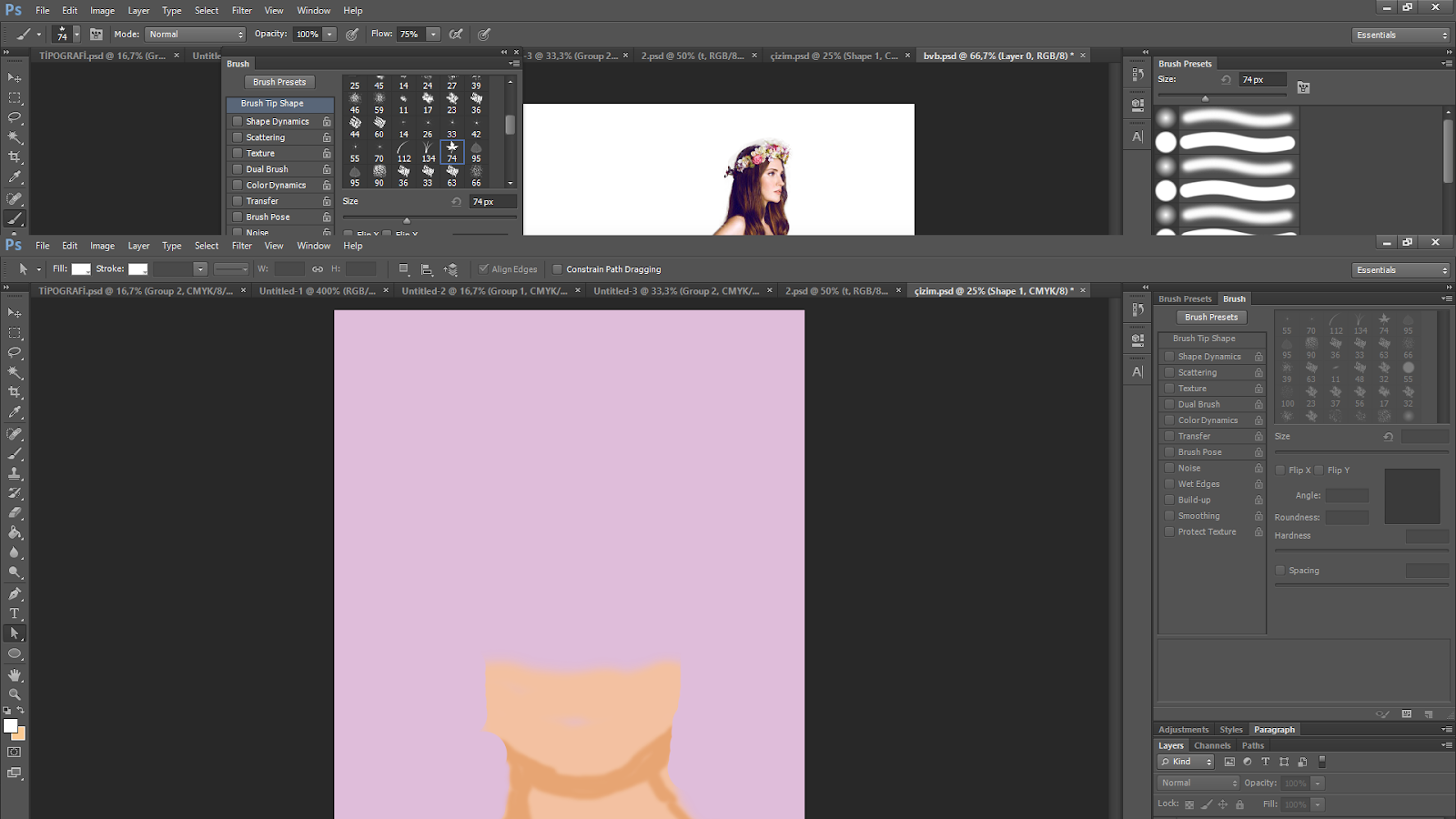The width and height of the screenshot is (1456, 819).
Task: Select Brush Tip Shape in upper Brush panel
Action: click(280, 104)
